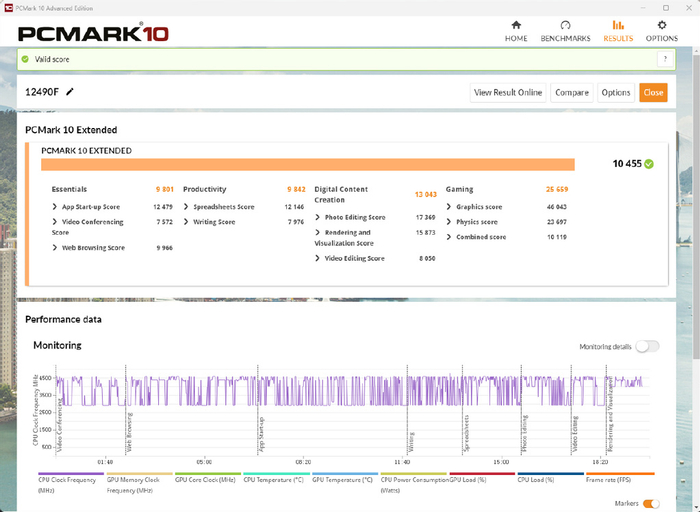Image resolution: width=700 pixels, height=512 pixels.
Task: Click the overall score 10 455
Action: tap(627, 164)
